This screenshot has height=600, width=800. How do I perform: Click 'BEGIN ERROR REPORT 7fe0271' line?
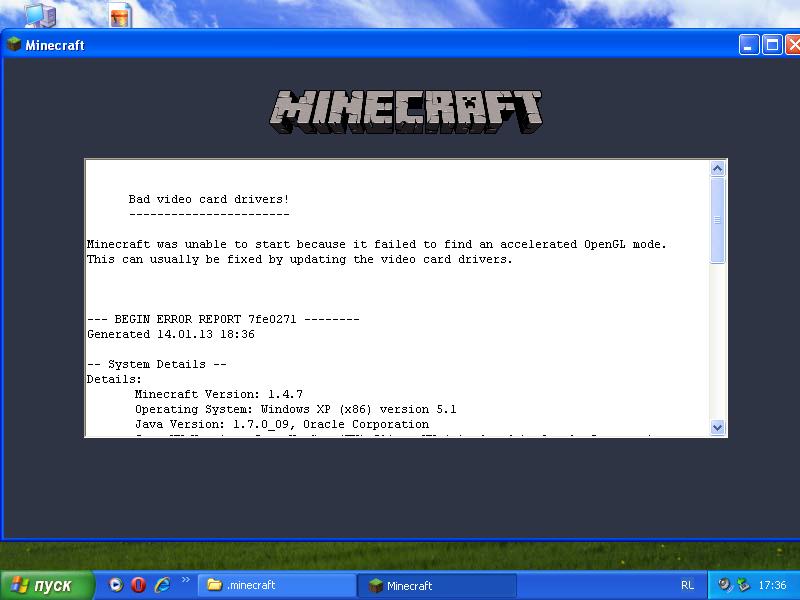[223, 319]
